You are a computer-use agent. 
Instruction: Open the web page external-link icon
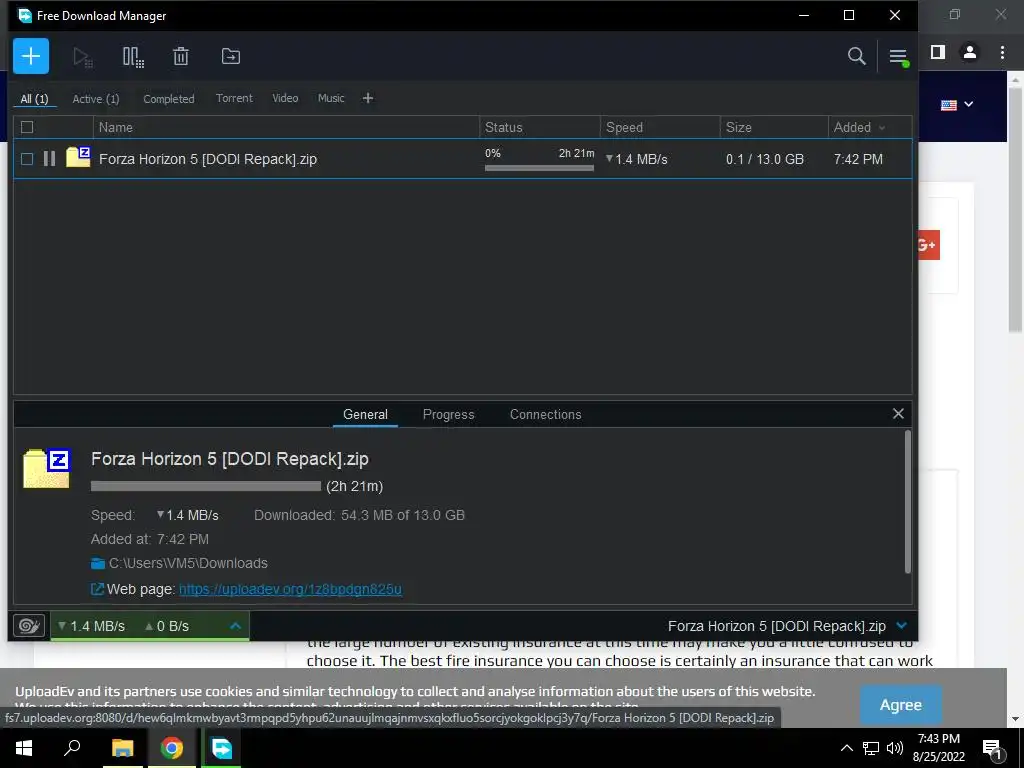(x=97, y=589)
